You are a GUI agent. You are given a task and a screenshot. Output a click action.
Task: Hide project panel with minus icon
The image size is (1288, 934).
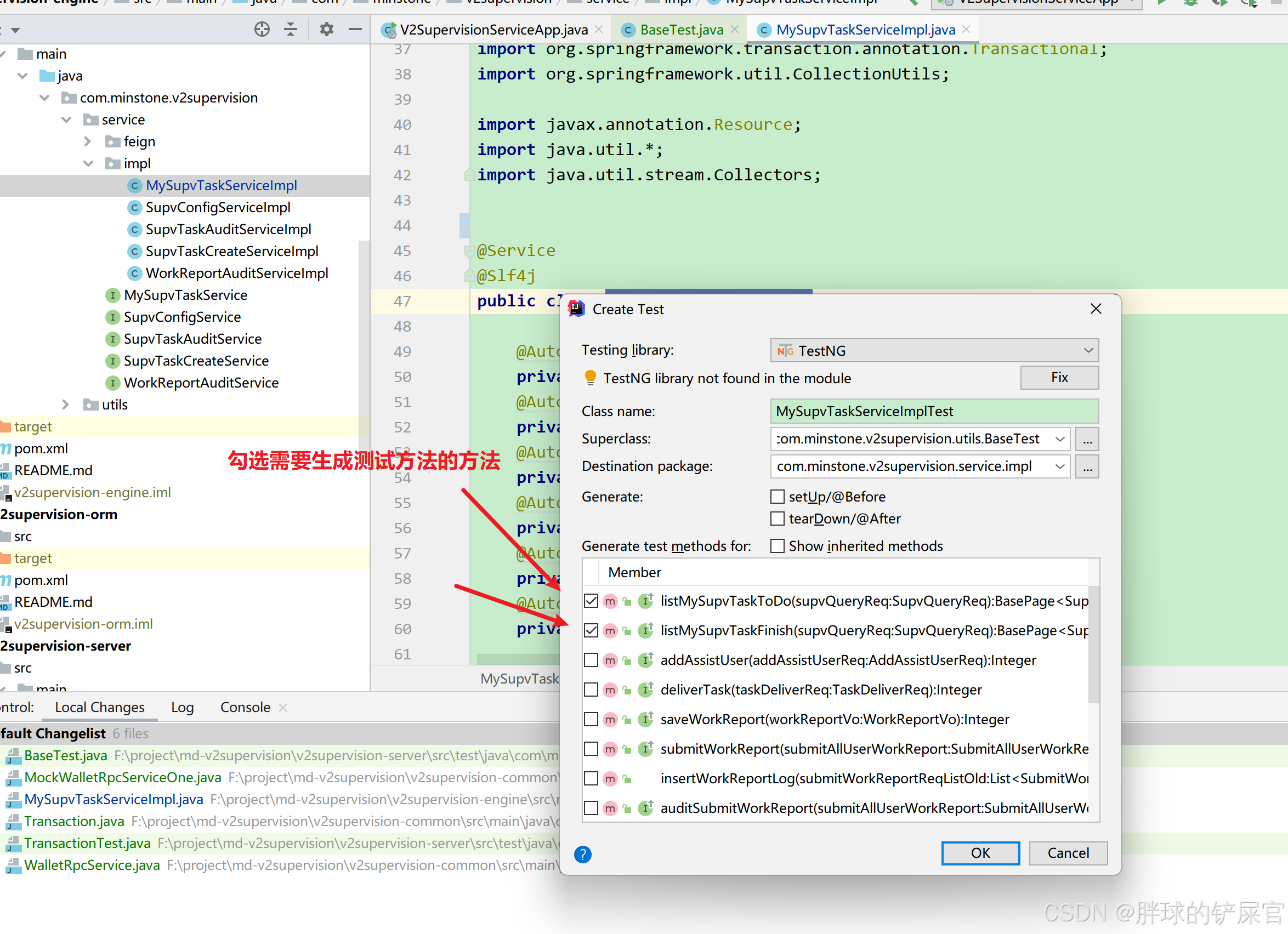click(x=355, y=29)
